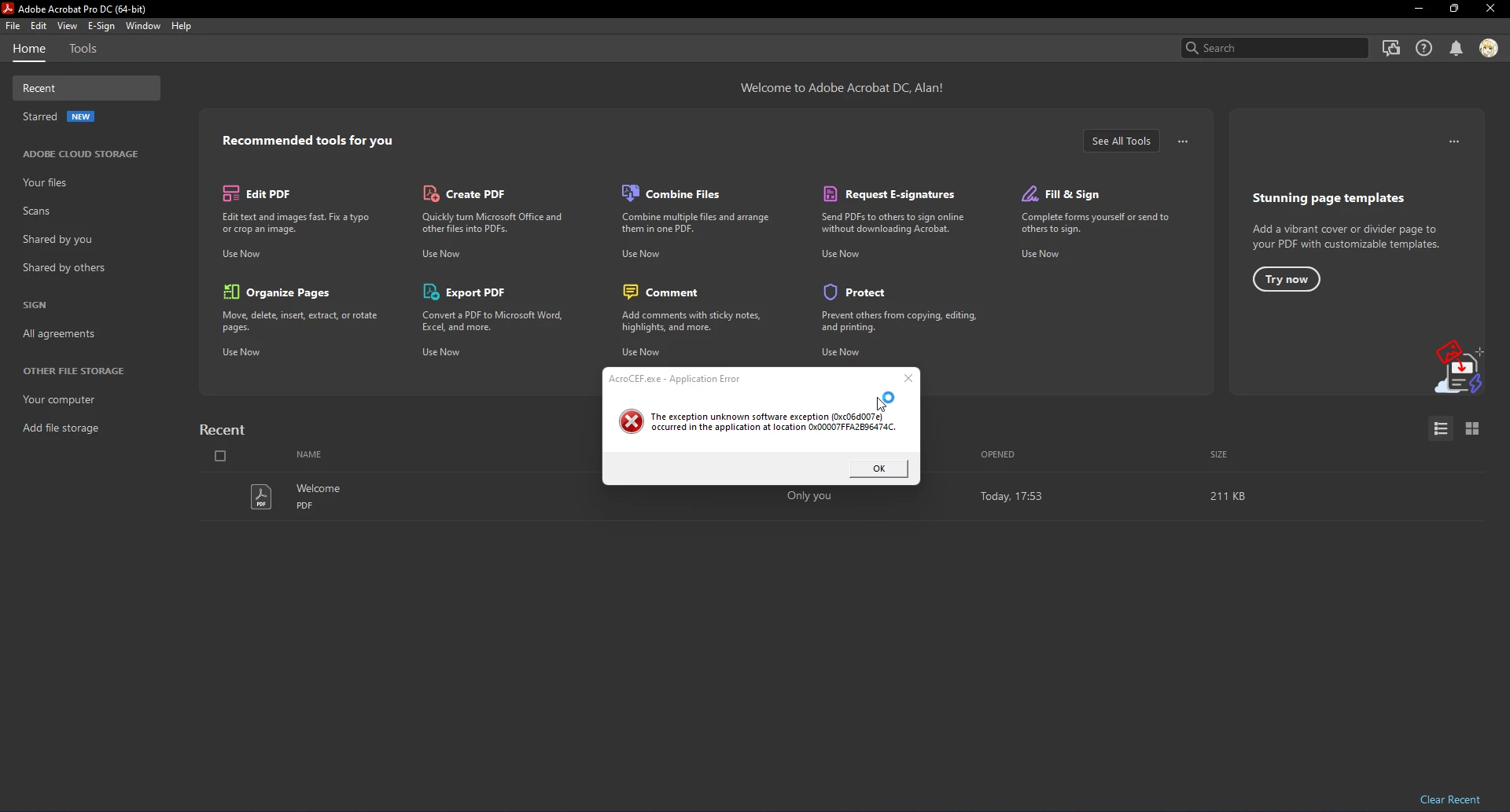Open the Help question mark icon
1510x812 pixels.
coord(1424,48)
